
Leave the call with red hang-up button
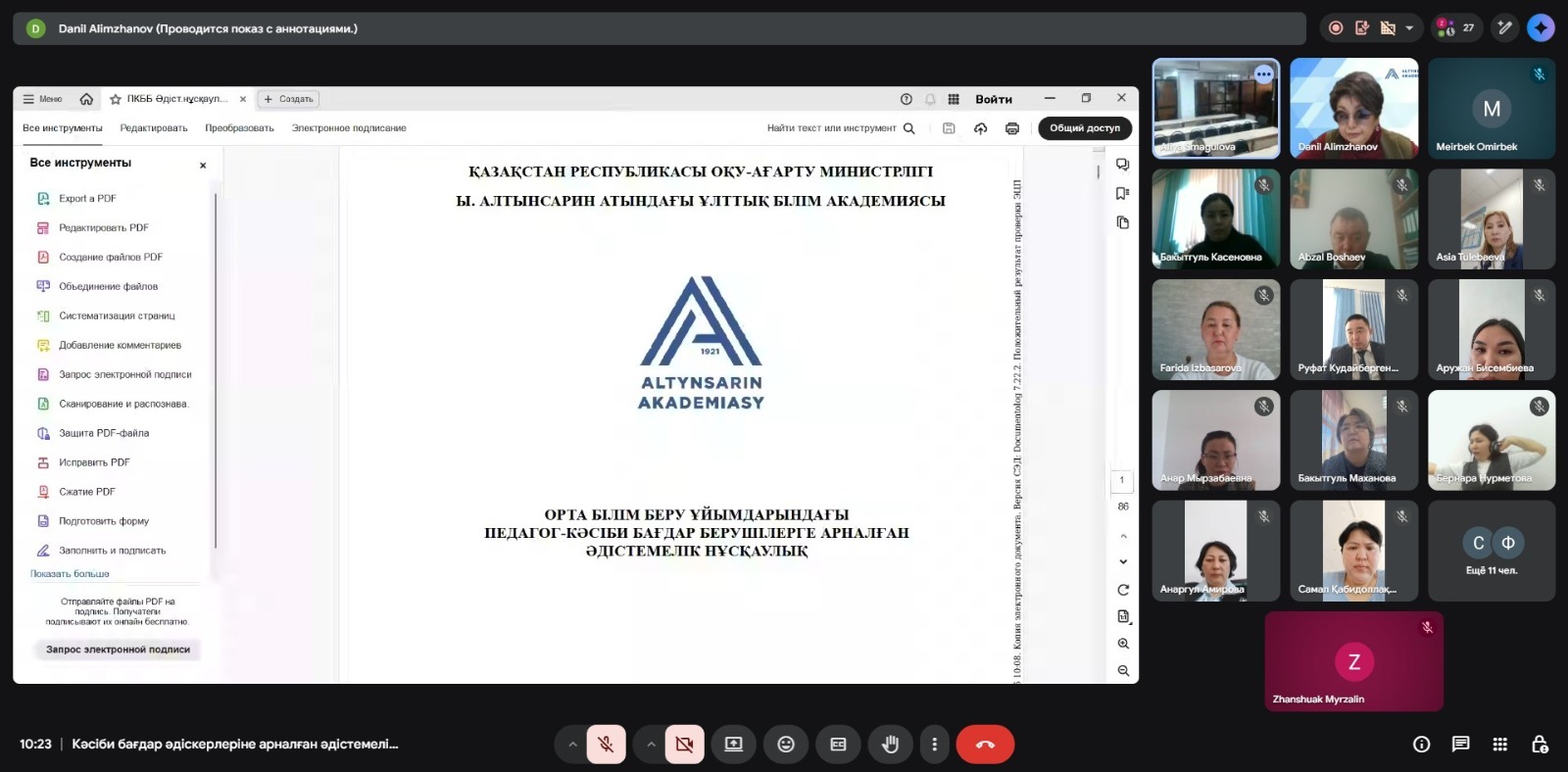[x=985, y=745]
